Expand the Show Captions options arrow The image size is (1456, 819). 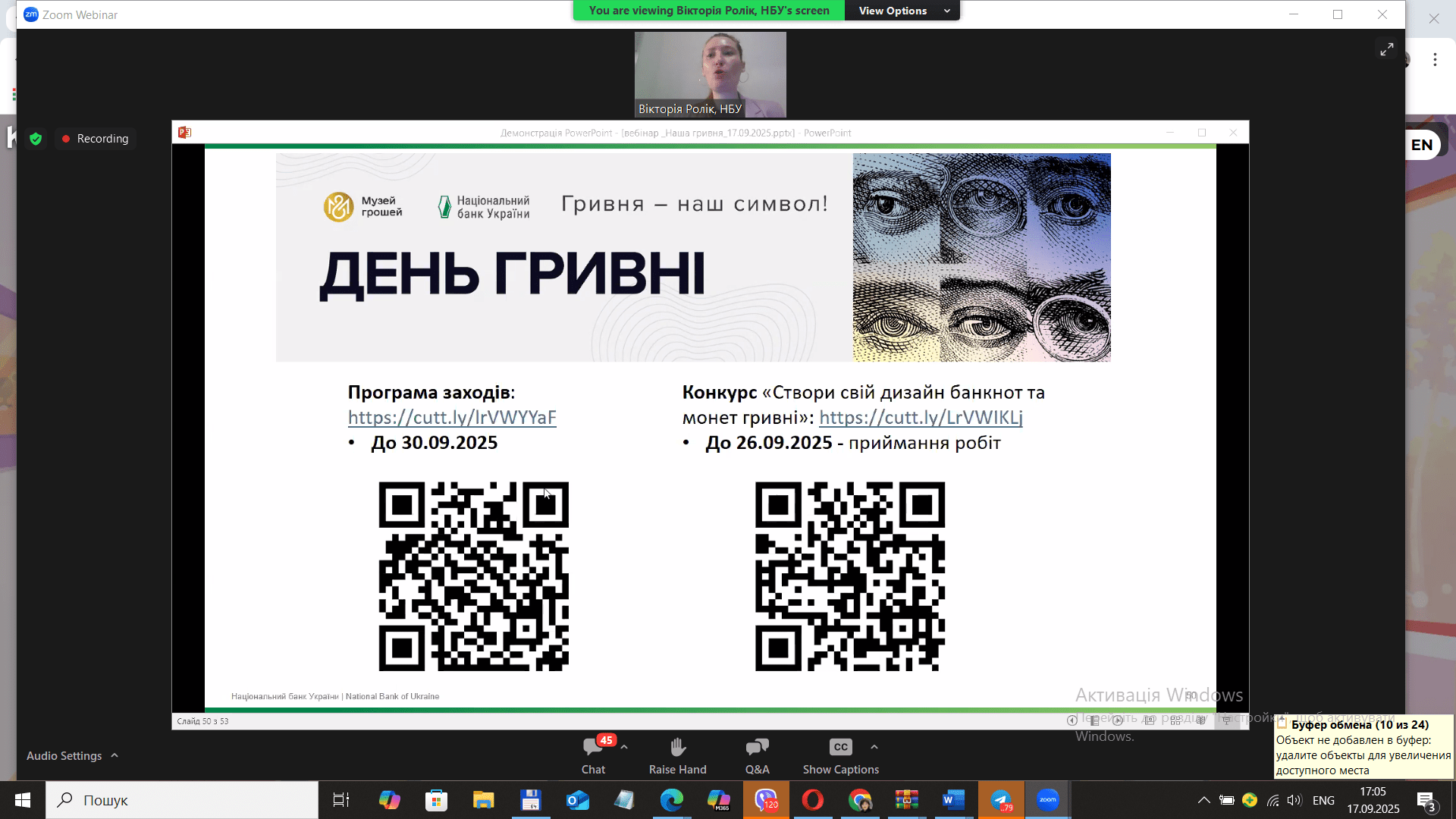[874, 747]
